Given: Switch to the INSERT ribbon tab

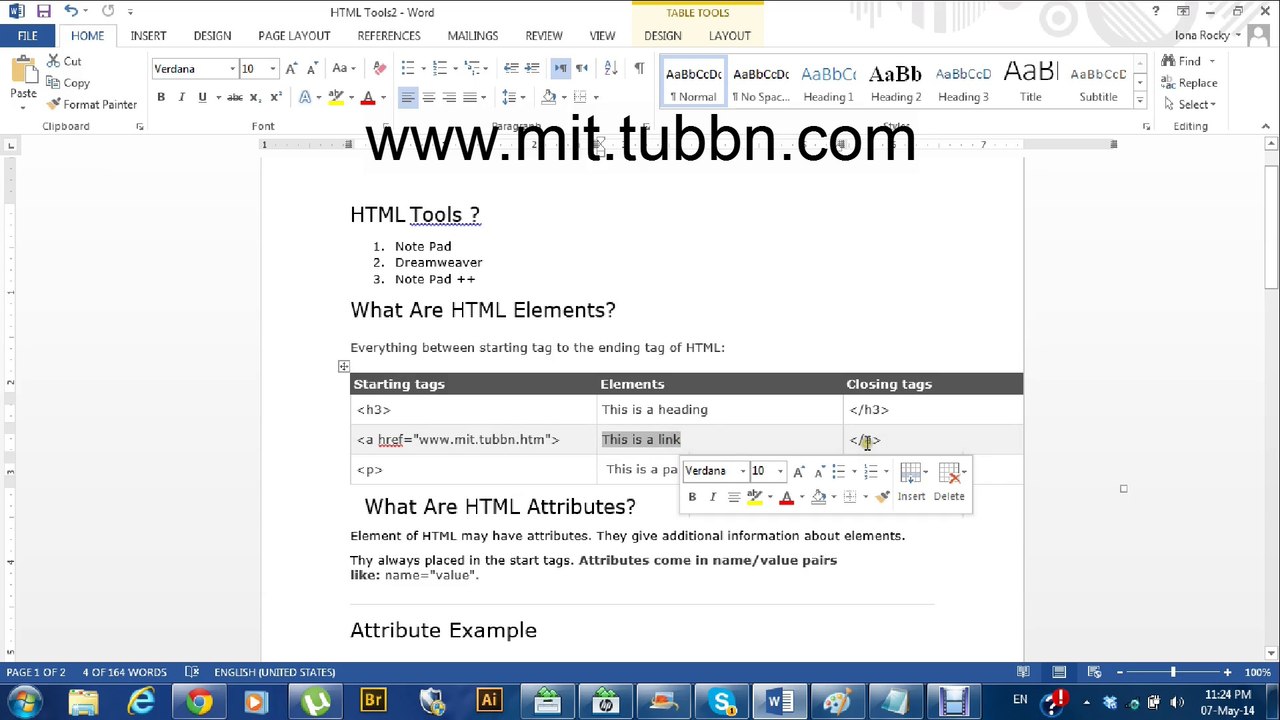Looking at the screenshot, I should click(148, 35).
